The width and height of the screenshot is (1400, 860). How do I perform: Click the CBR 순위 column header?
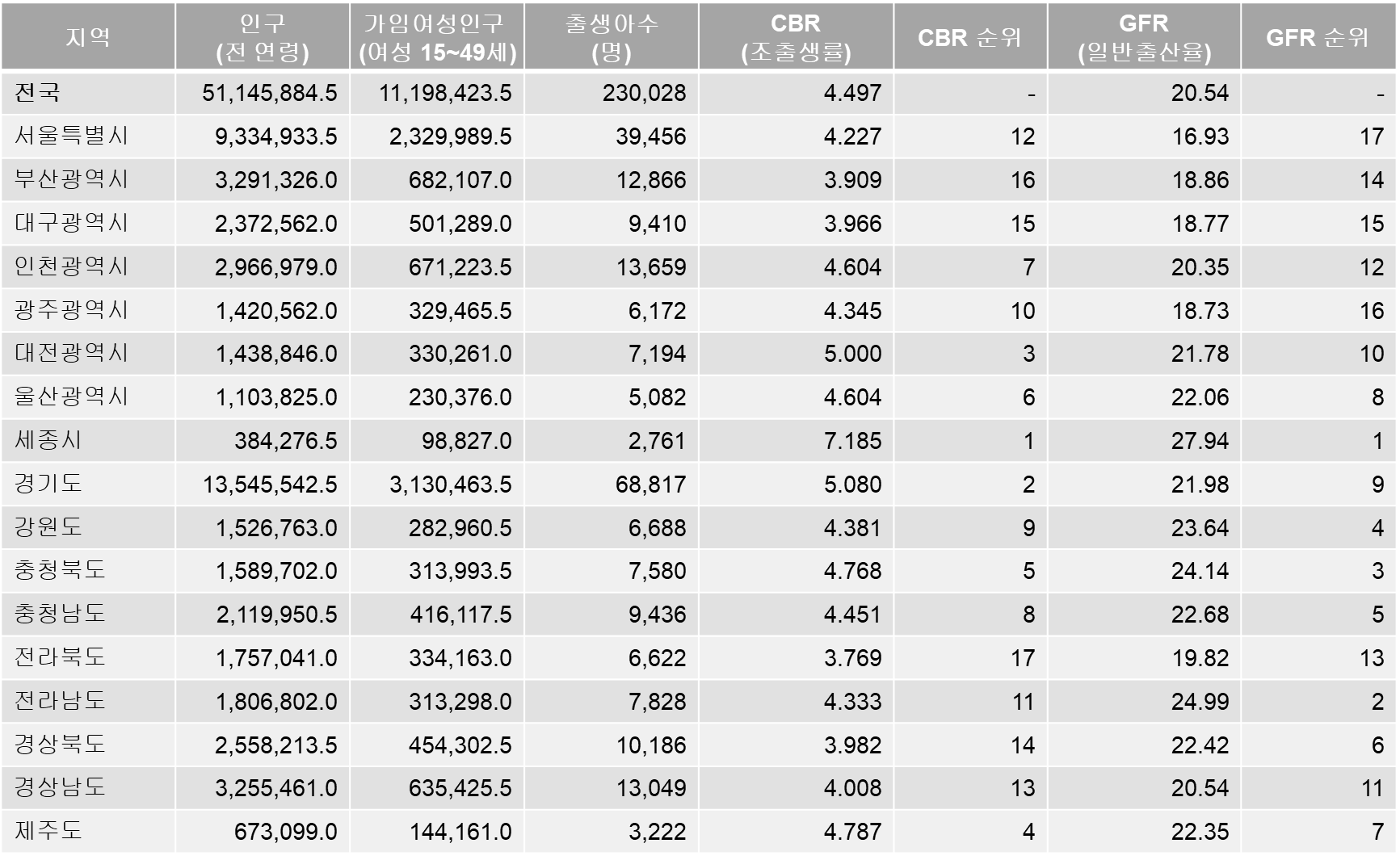[x=969, y=37]
